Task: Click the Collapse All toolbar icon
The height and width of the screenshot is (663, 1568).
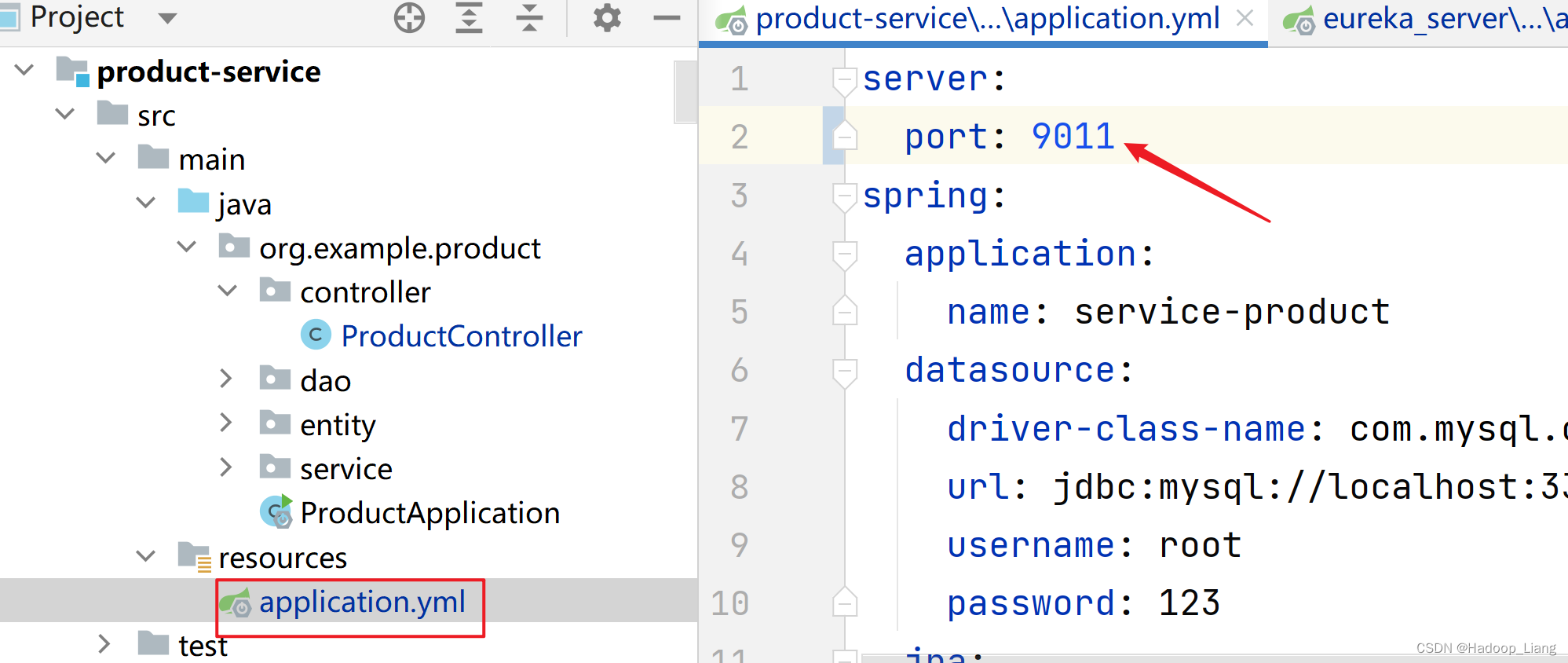Action: (529, 17)
